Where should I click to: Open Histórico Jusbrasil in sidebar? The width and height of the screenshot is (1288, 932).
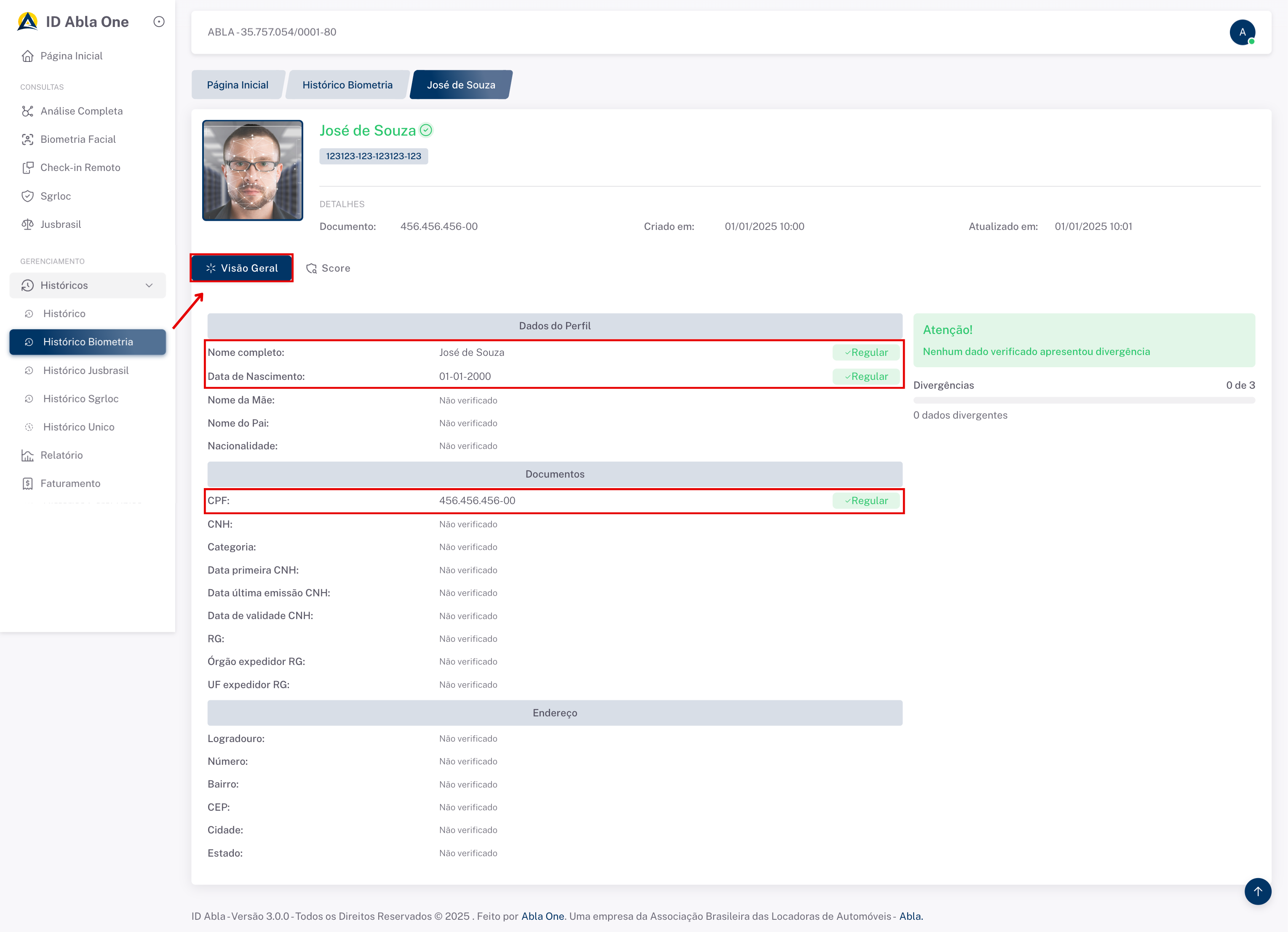point(86,371)
